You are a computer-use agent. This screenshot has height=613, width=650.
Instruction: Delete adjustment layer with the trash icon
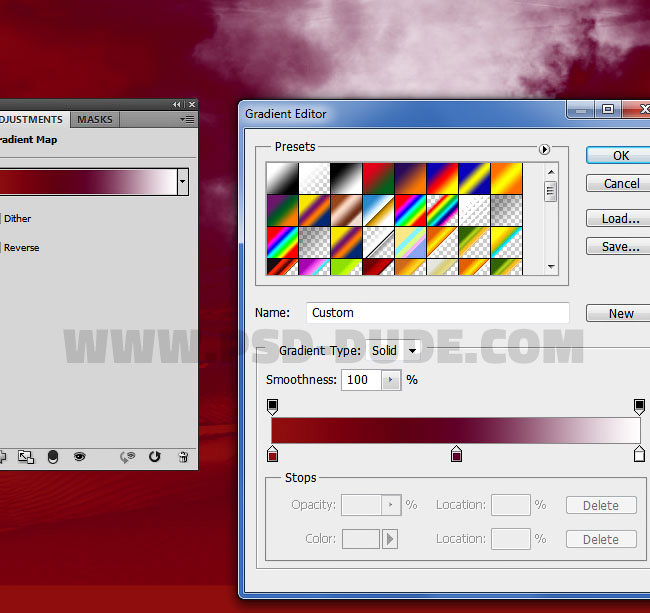tap(183, 457)
